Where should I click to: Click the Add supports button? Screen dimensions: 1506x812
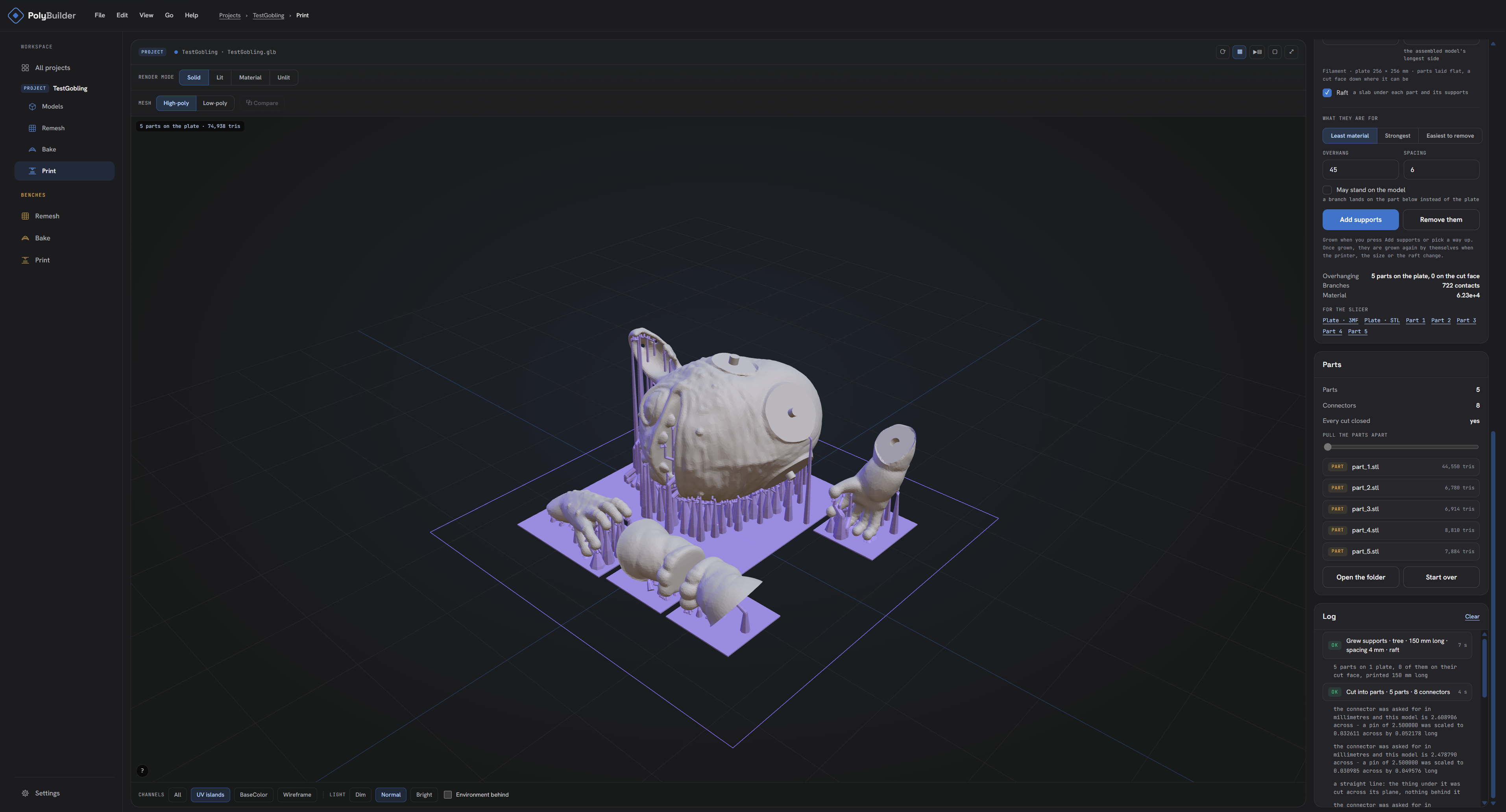coord(1360,220)
